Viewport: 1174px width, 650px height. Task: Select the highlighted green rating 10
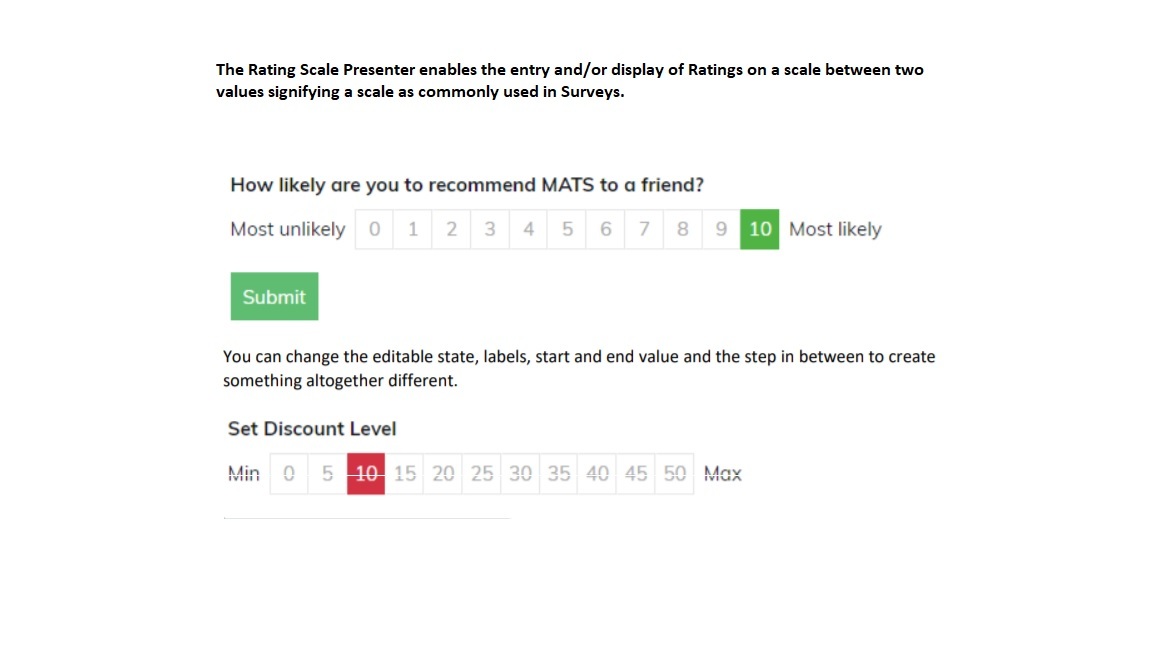(x=760, y=229)
